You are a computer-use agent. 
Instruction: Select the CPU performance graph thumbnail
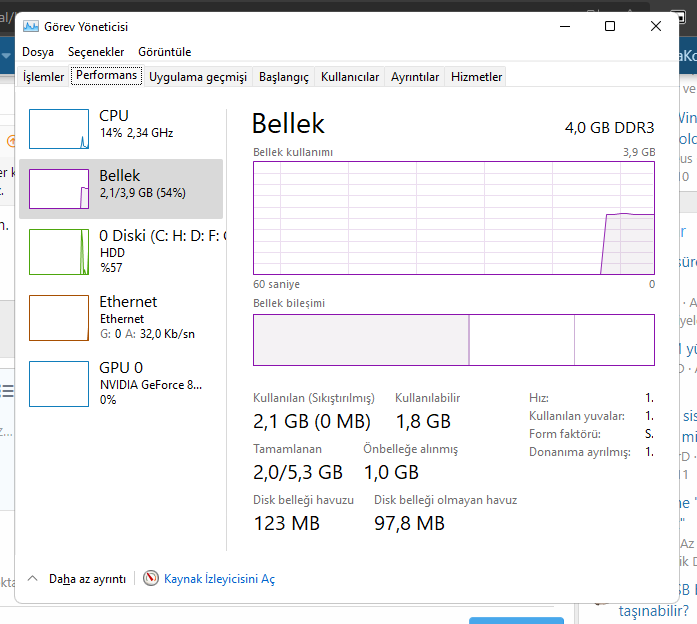59,129
